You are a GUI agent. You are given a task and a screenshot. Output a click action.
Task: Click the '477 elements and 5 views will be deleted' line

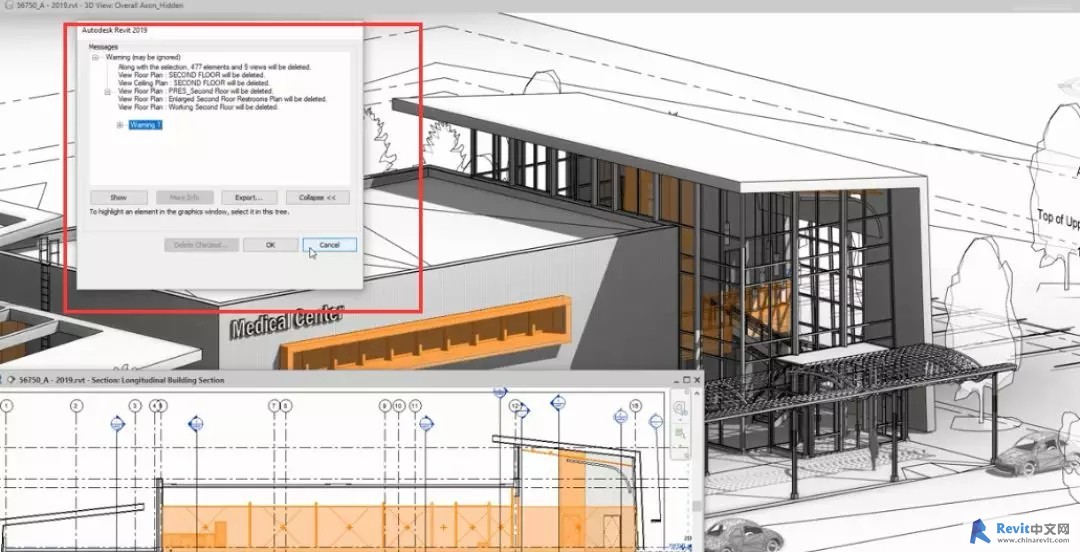coord(215,67)
